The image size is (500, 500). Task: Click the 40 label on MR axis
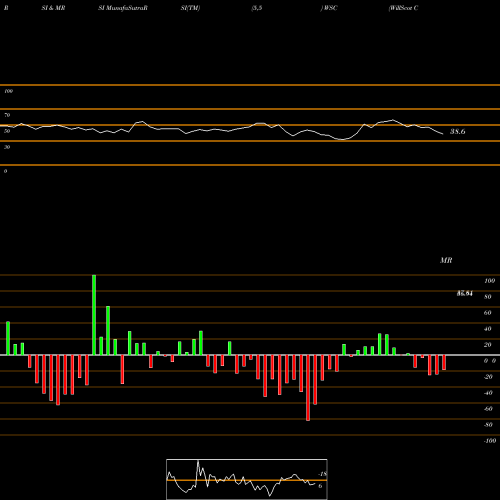click(x=487, y=329)
